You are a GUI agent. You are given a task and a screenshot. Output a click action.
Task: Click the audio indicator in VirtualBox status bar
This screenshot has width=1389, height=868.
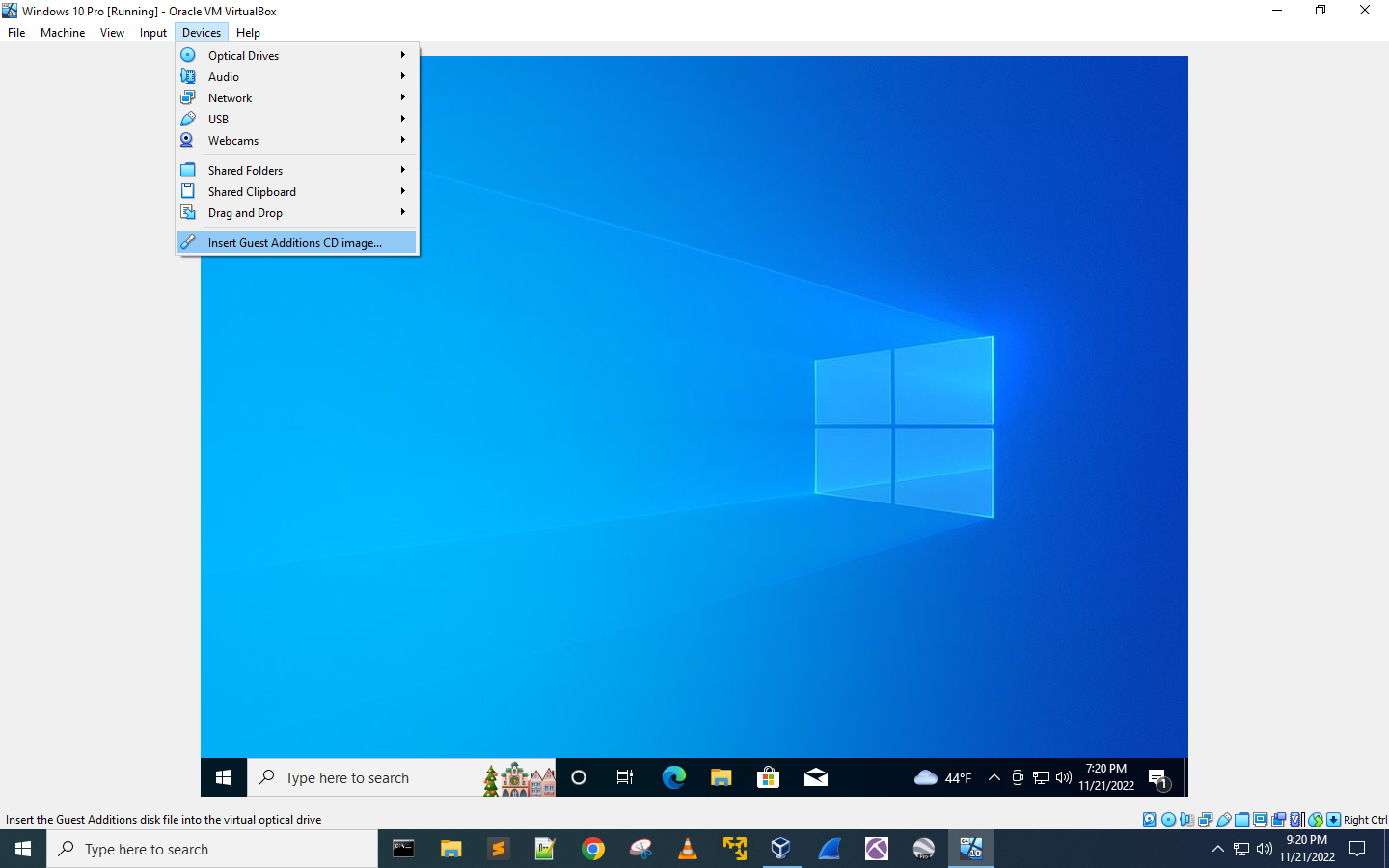click(x=1186, y=820)
